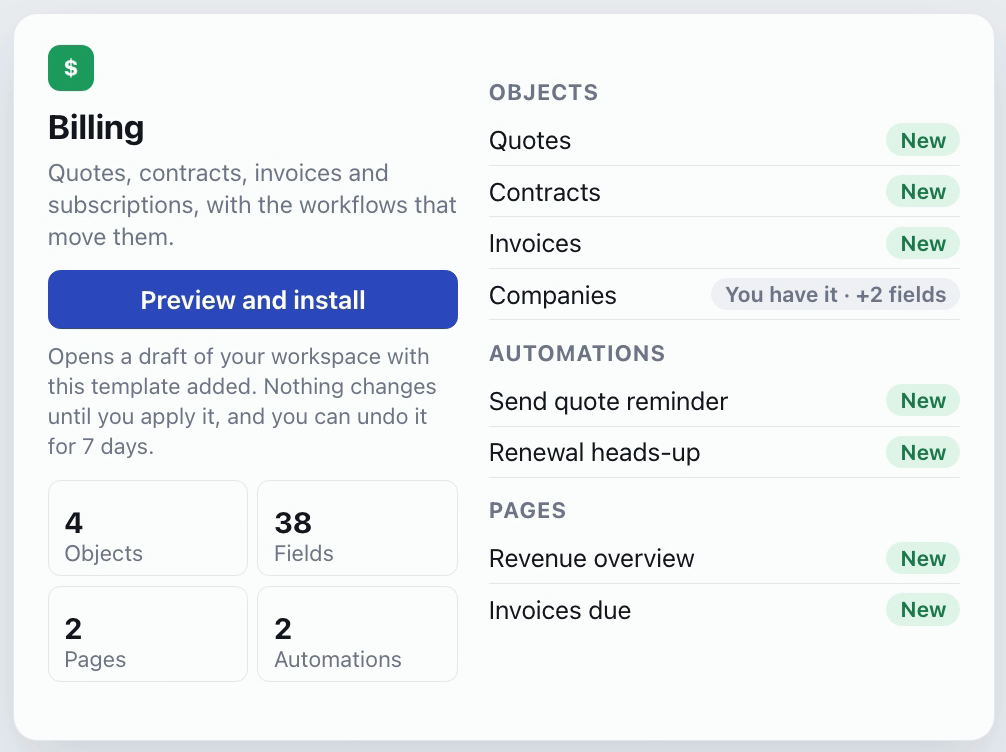Click the PAGES section heading

(x=527, y=510)
